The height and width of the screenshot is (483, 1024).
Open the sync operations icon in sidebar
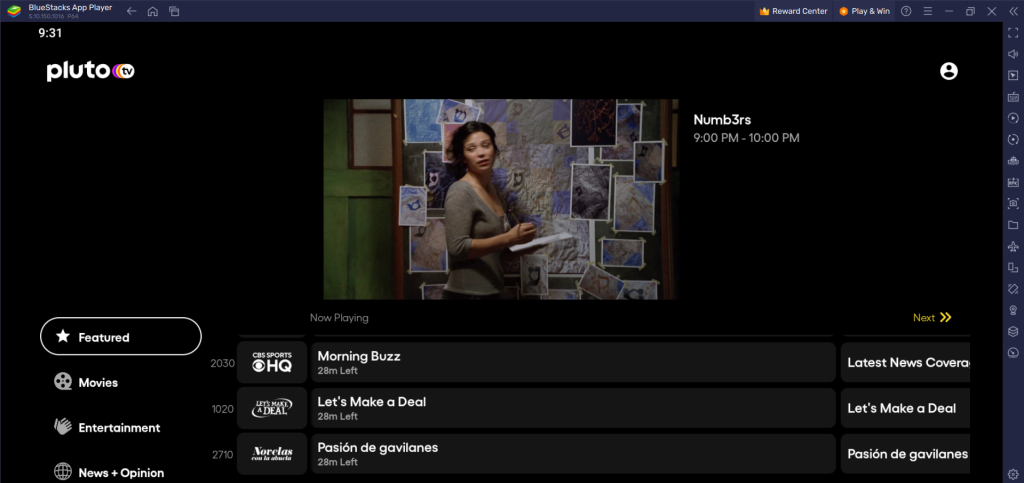tap(1013, 140)
